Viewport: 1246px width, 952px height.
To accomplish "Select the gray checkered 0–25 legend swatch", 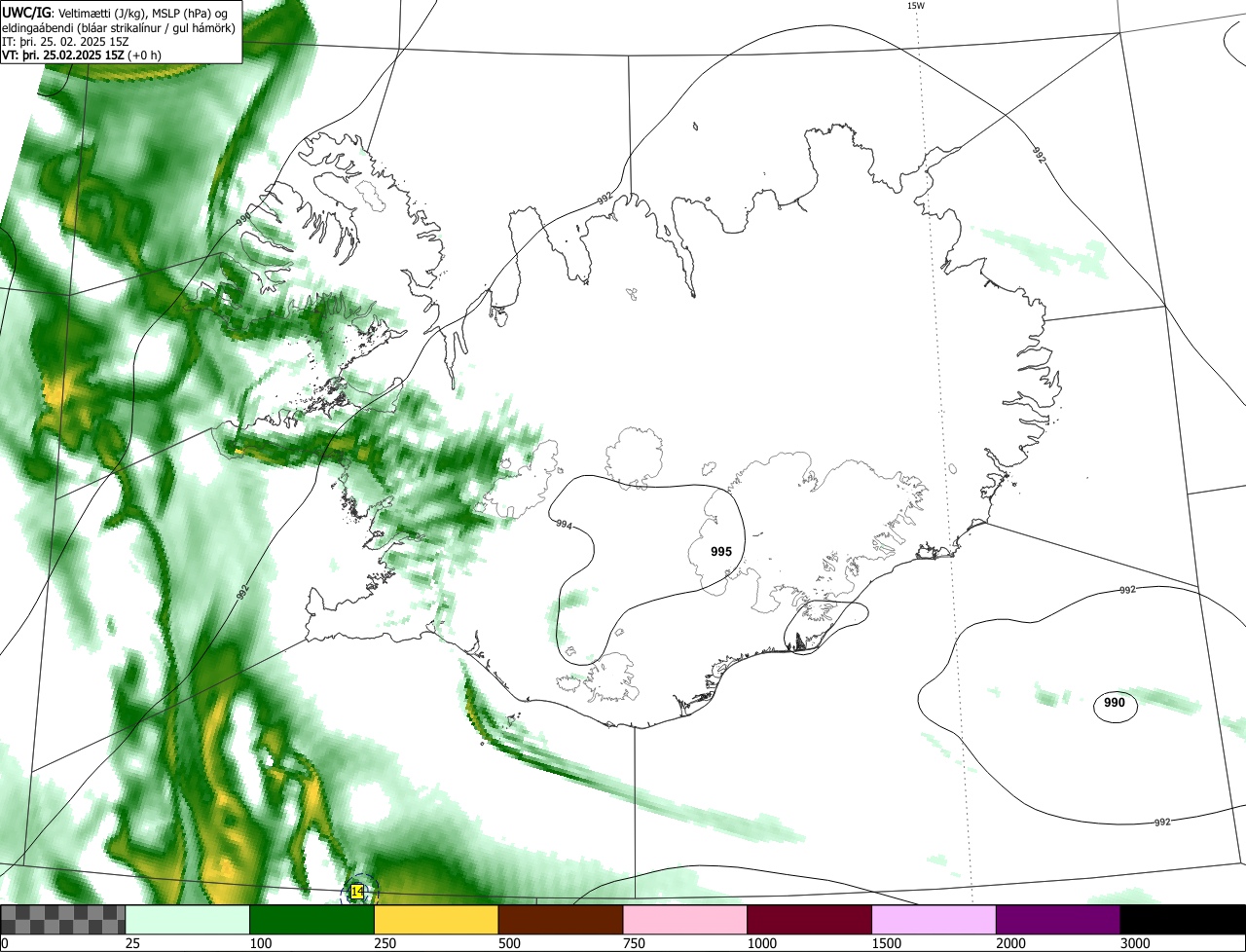I will pyautogui.click(x=63, y=919).
